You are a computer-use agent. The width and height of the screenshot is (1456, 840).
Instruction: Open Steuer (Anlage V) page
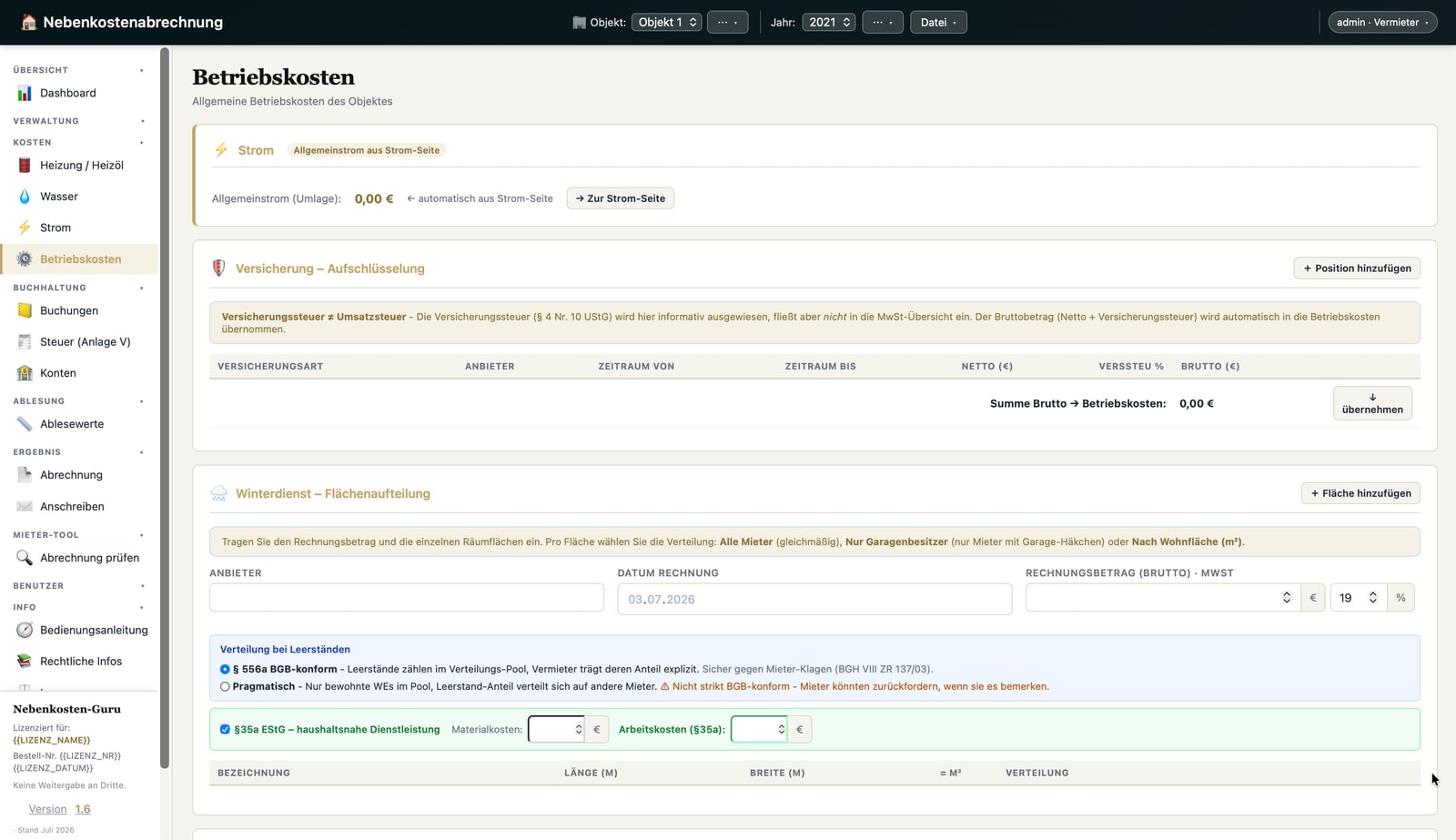click(78, 342)
